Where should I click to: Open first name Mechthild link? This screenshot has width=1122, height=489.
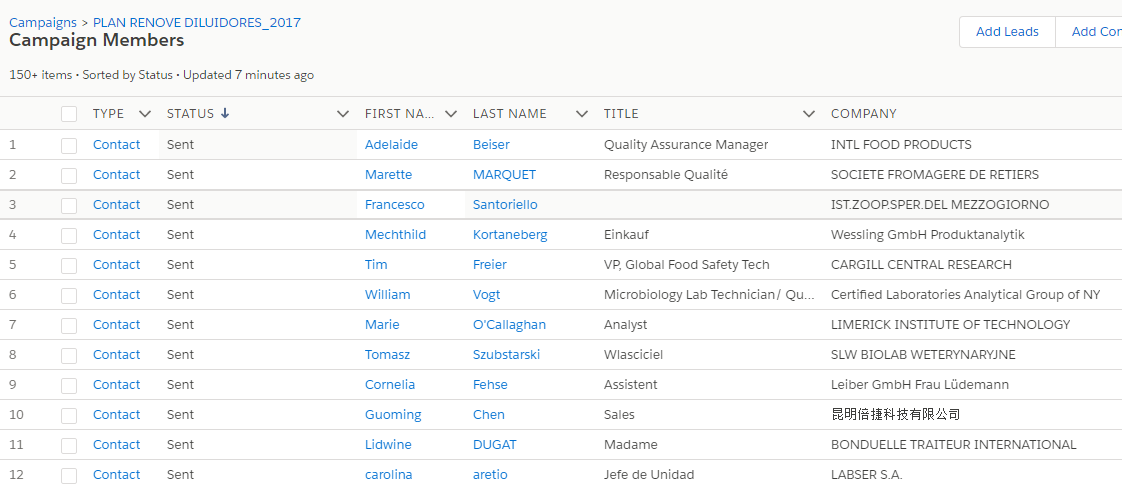(x=396, y=235)
